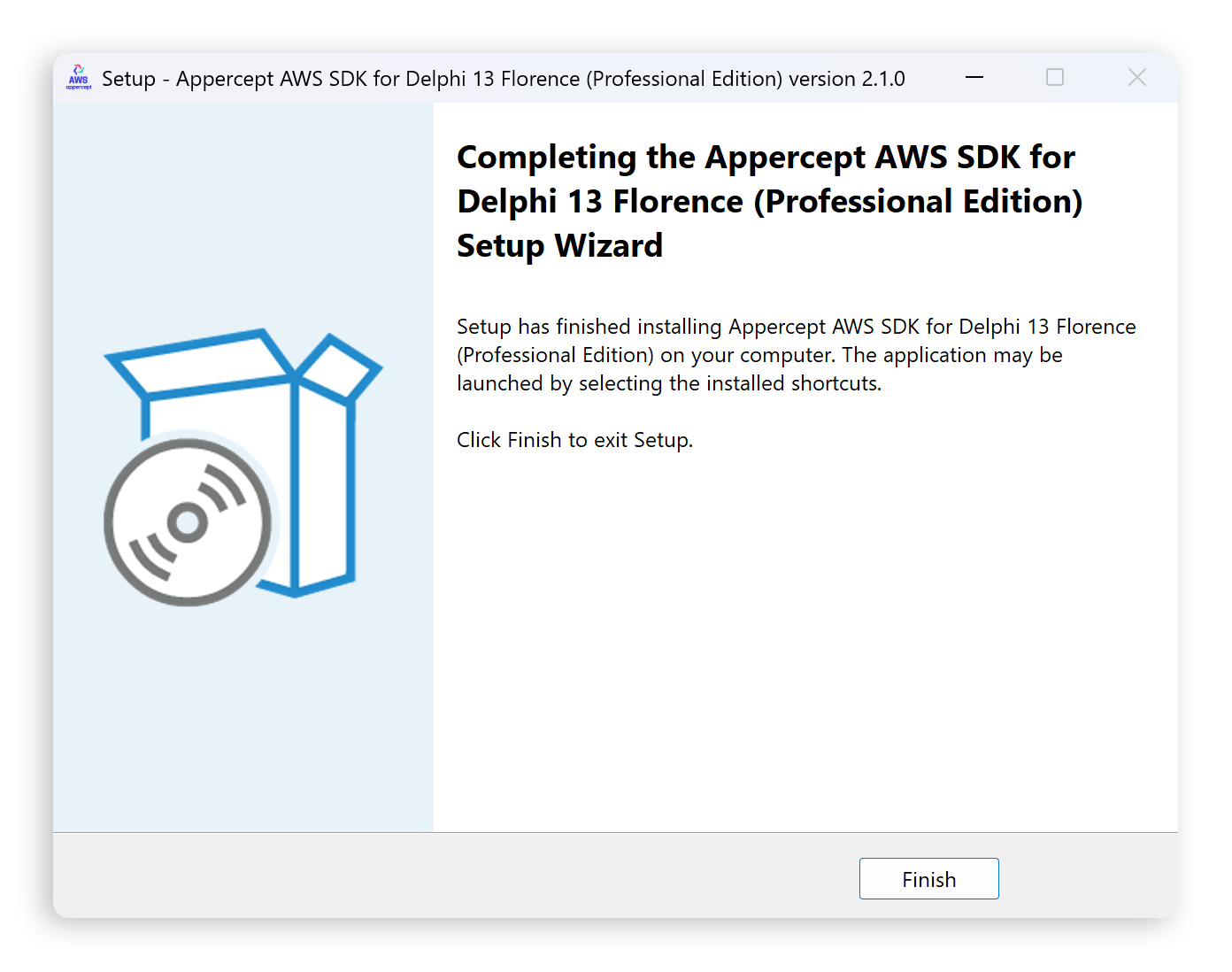
Task: Click the grayed-out maximize window button
Action: tap(1054, 78)
